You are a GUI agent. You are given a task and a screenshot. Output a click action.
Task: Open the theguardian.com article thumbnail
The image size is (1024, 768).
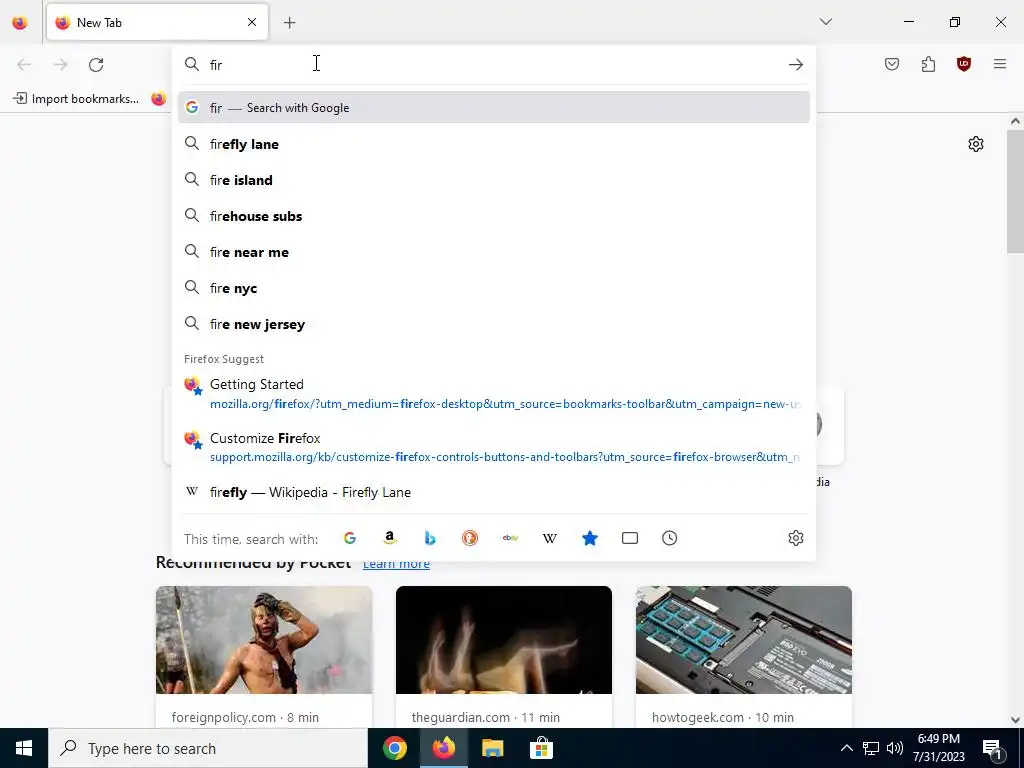click(x=504, y=640)
